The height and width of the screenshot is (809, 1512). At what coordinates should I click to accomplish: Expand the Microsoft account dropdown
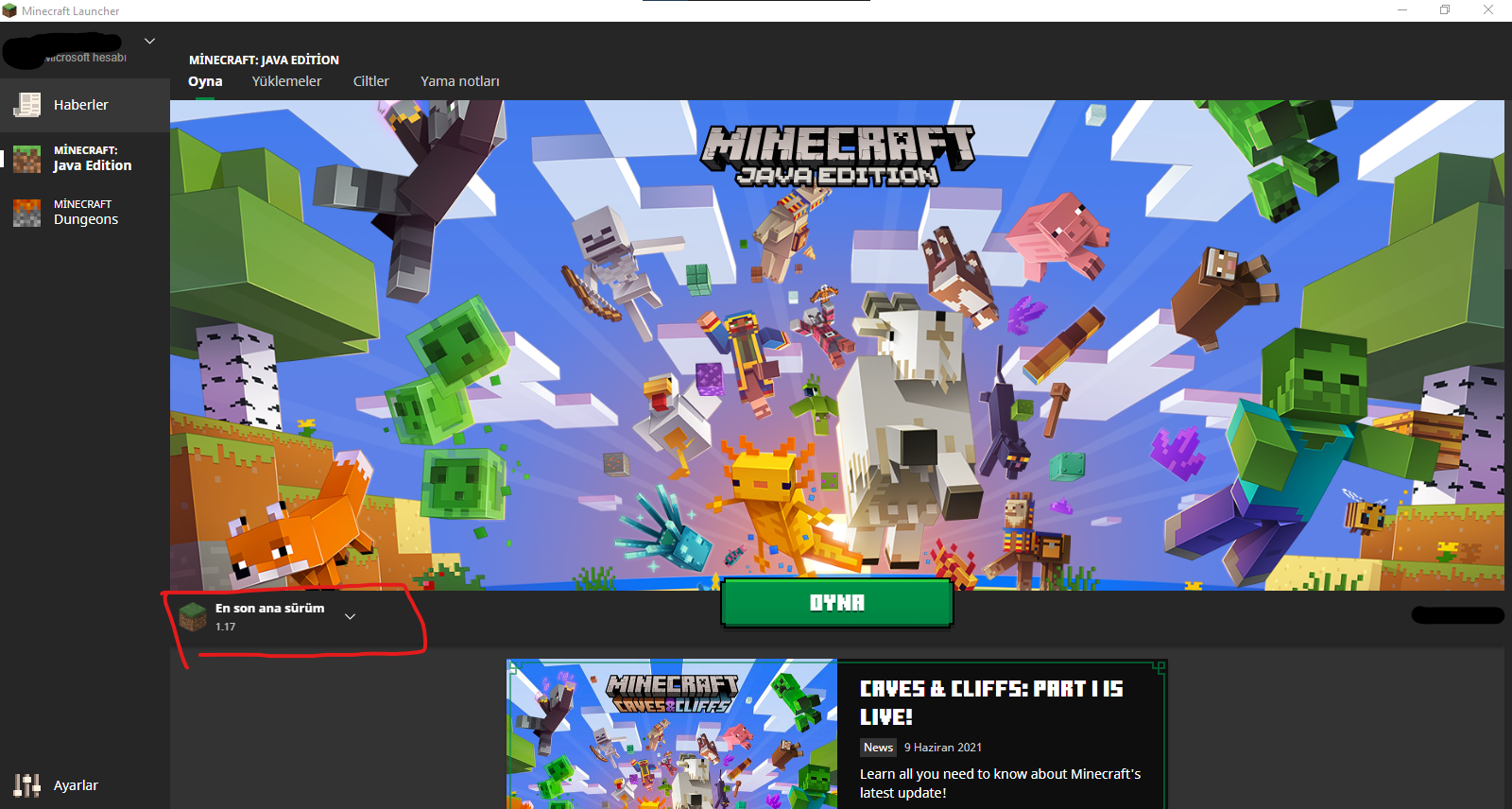coord(149,42)
